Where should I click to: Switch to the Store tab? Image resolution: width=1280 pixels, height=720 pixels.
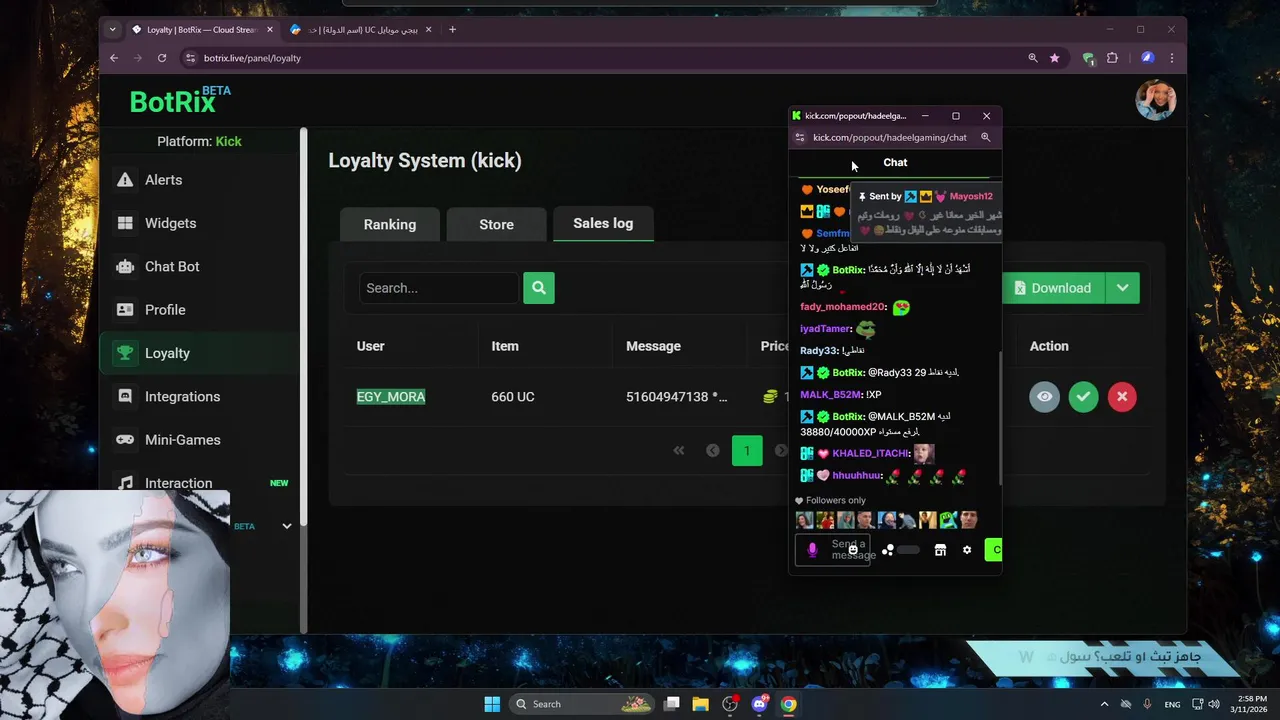click(x=496, y=224)
